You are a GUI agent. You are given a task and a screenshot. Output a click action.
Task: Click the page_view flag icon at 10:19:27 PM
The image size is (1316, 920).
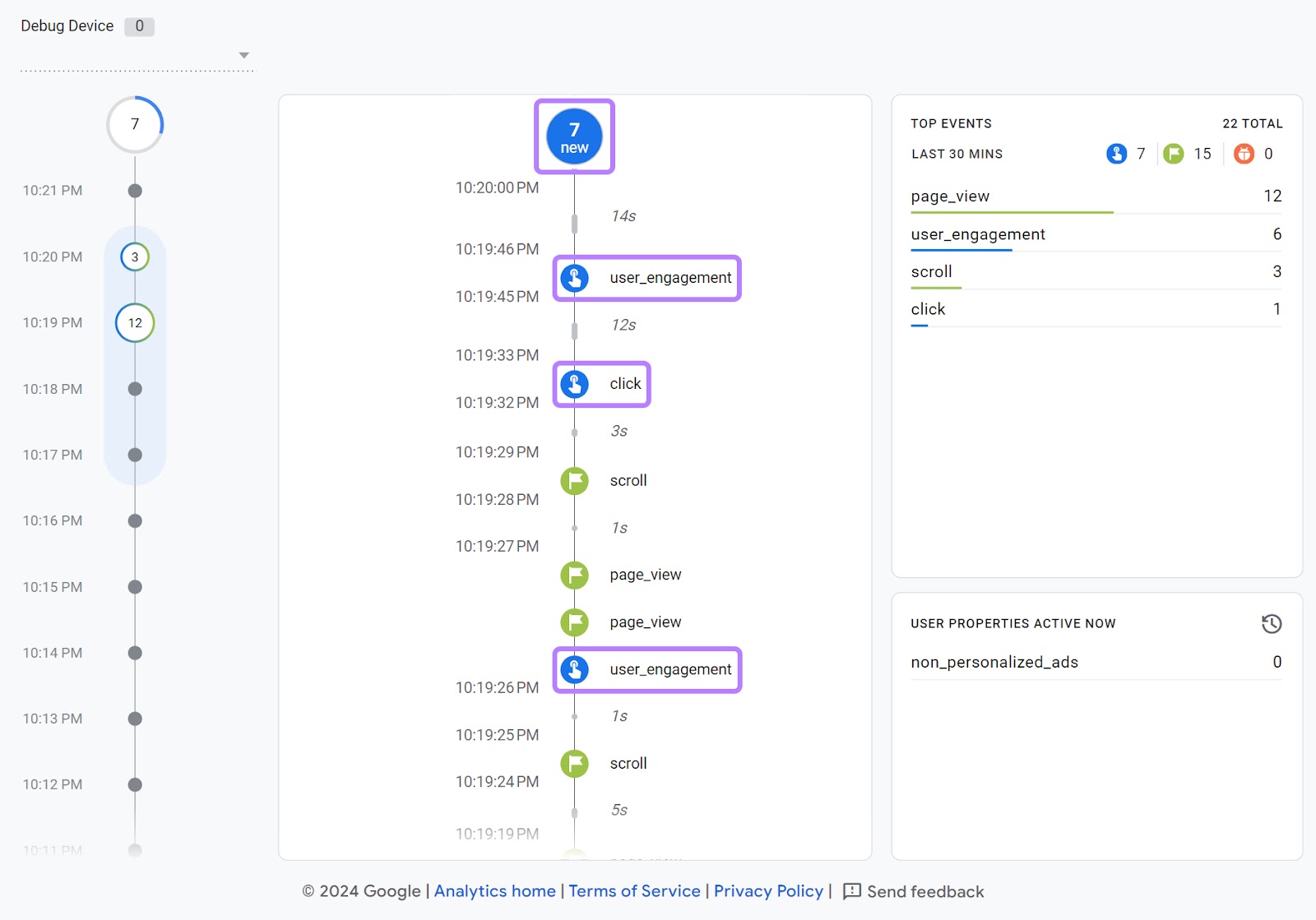coord(574,575)
